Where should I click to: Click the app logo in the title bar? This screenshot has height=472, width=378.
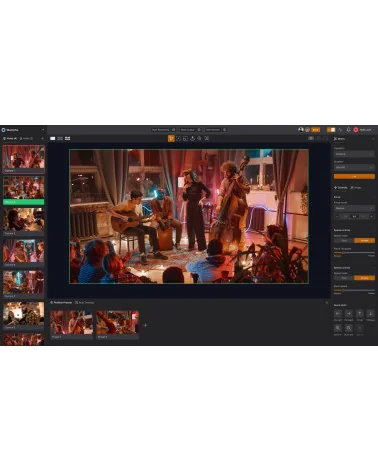pos(4,130)
